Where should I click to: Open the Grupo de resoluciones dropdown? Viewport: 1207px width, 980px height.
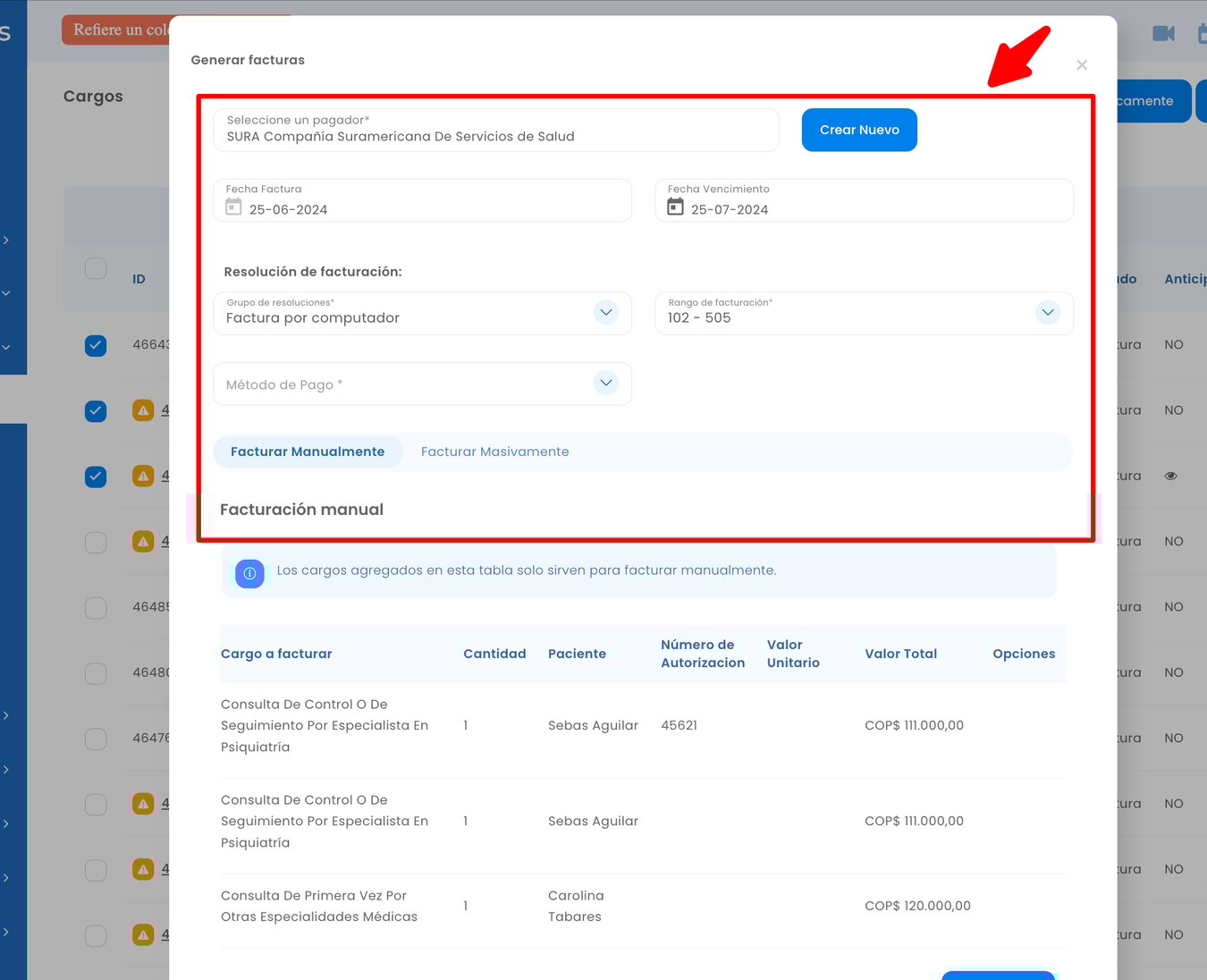(x=605, y=312)
